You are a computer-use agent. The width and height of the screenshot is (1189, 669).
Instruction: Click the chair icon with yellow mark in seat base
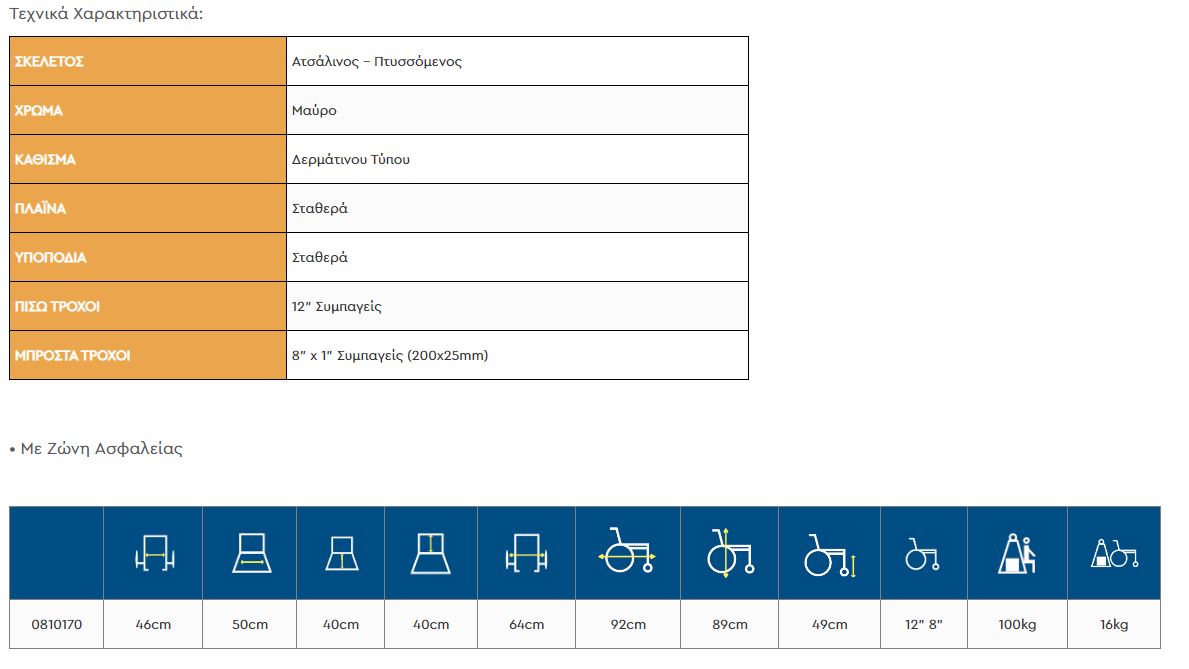(x=341, y=554)
